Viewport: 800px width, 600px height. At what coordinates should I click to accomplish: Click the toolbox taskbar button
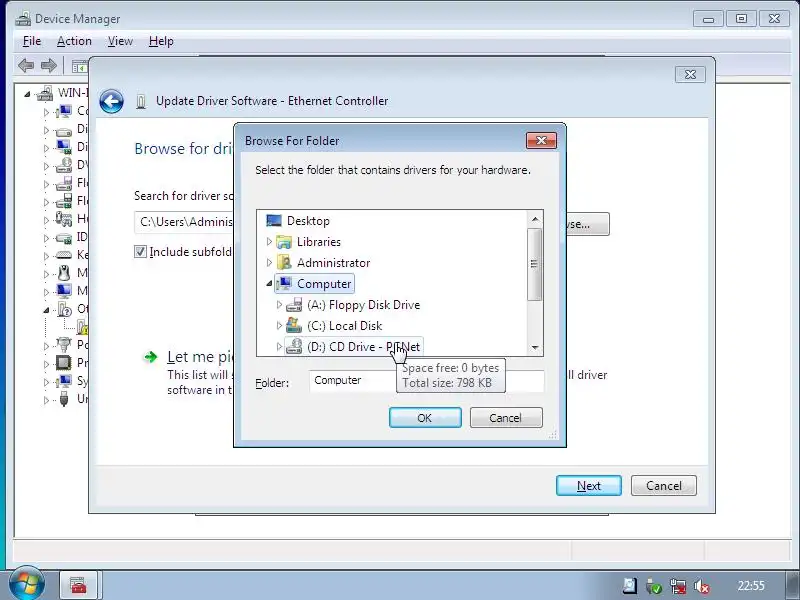pos(78,585)
